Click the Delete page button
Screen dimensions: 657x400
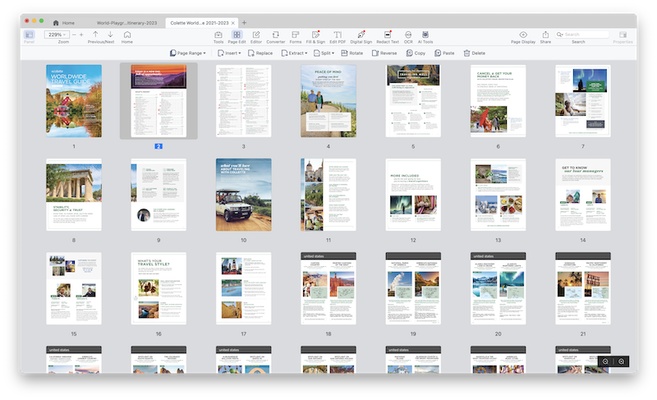tap(474, 53)
